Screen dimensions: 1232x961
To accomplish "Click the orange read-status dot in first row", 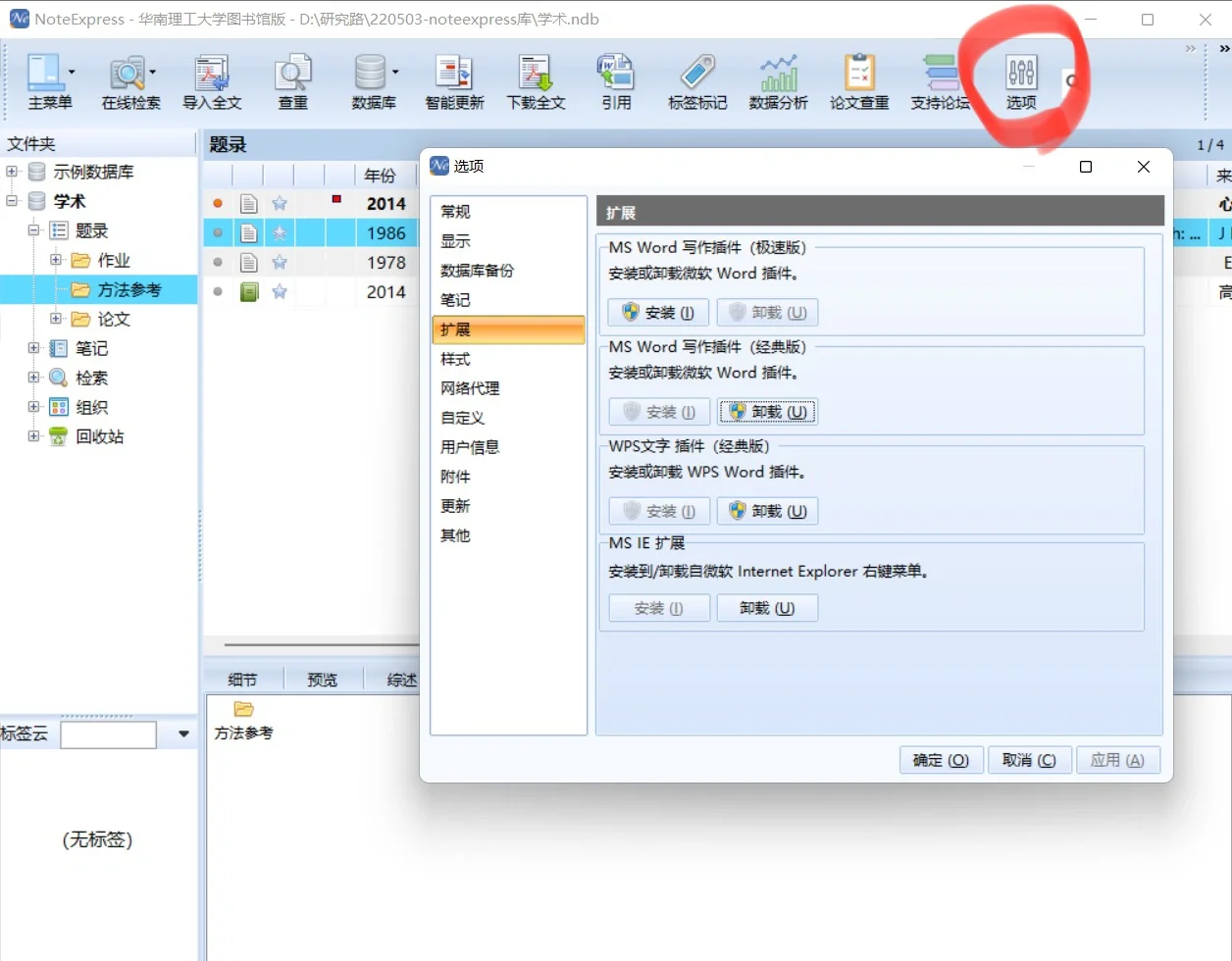I will coord(218,204).
